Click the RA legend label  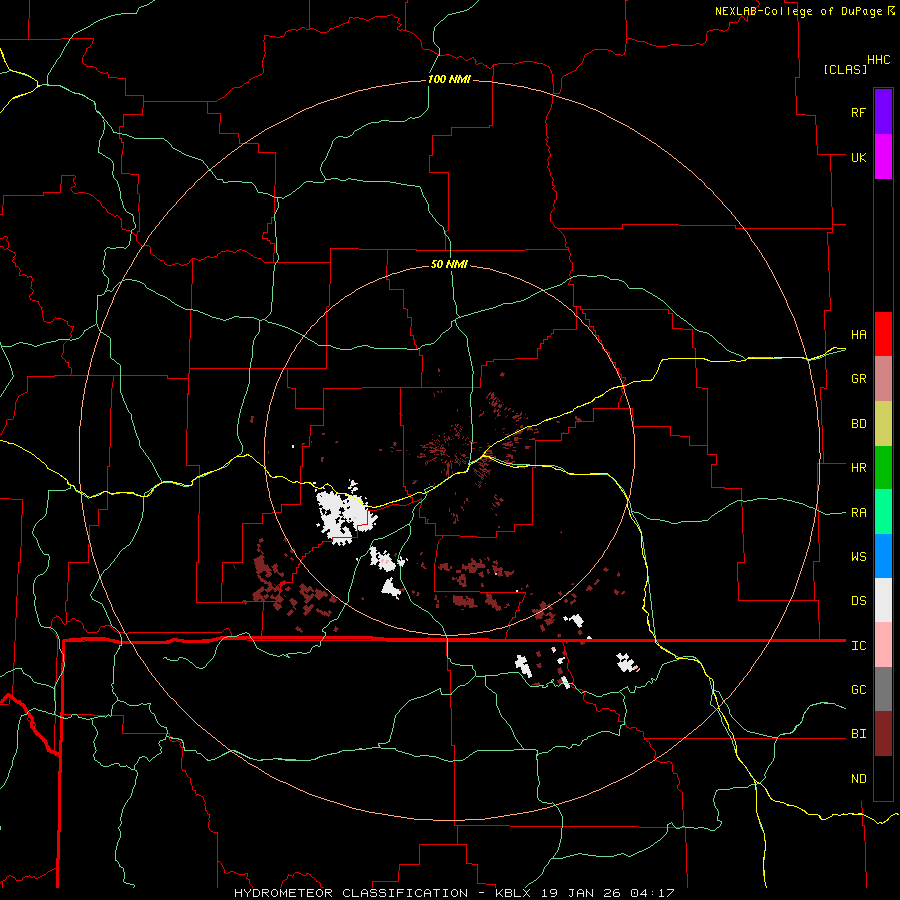[858, 513]
